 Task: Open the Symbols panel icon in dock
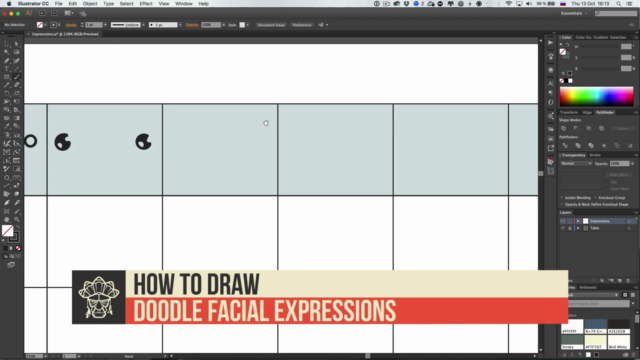(551, 56)
